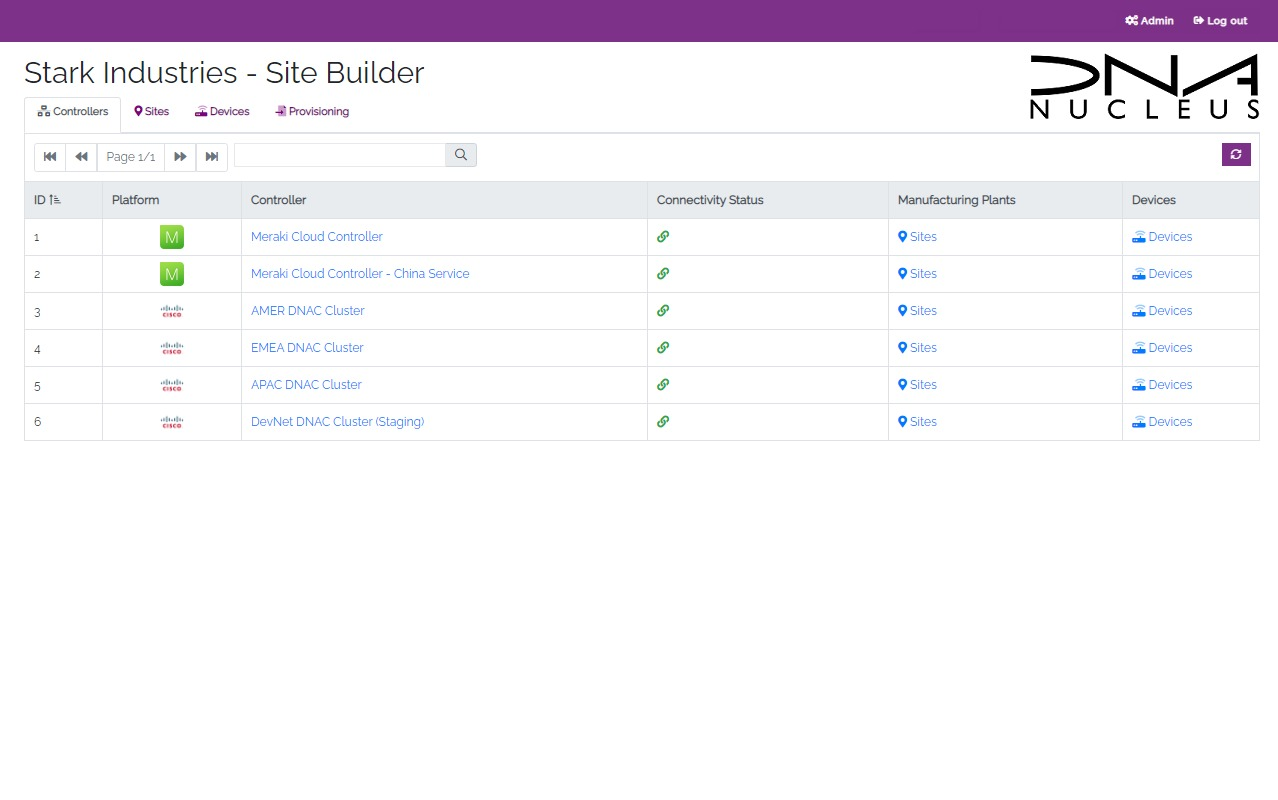Switch to the Sites tab
Screen dimensions: 1278x800
click(151, 111)
